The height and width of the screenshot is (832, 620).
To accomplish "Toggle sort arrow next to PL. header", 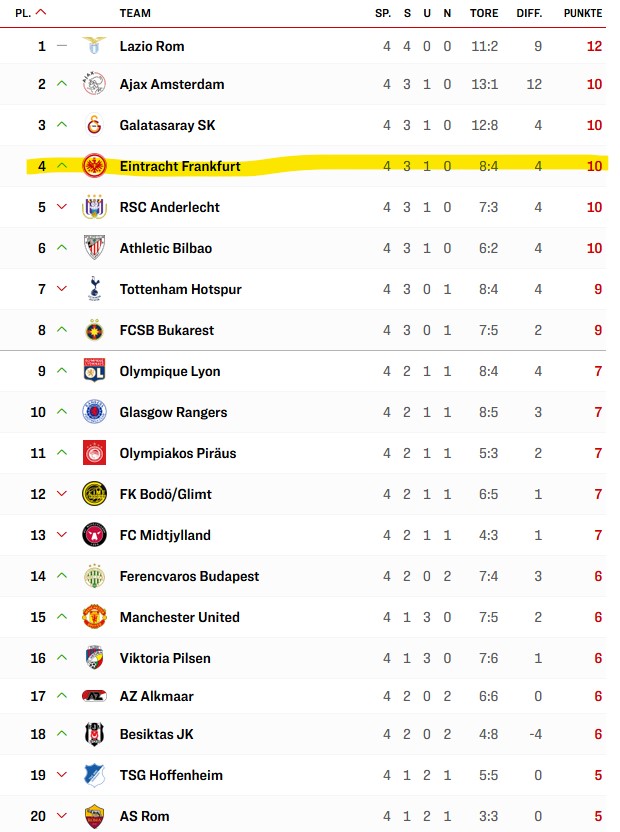I will tap(41, 12).
